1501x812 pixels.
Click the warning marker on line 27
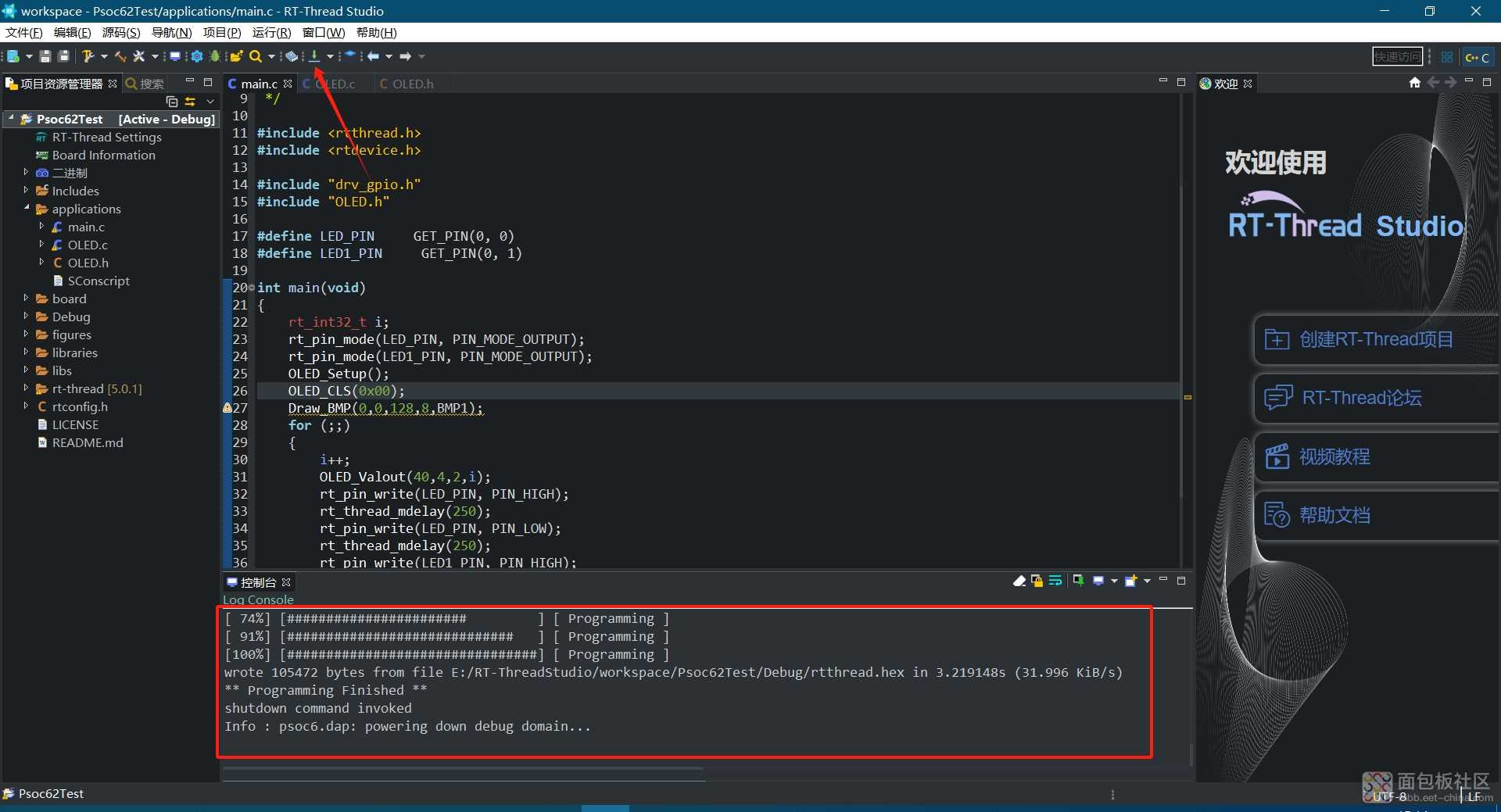227,408
